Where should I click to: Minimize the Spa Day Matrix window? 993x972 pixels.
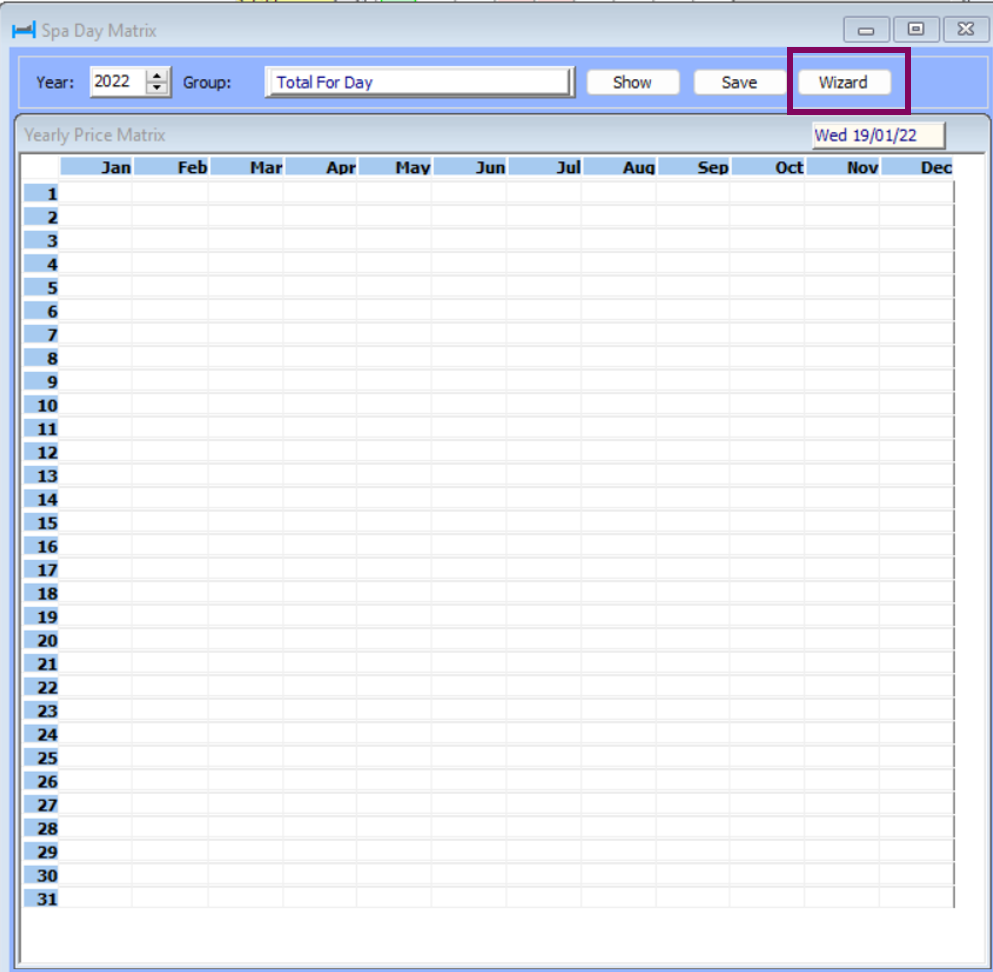tap(866, 30)
